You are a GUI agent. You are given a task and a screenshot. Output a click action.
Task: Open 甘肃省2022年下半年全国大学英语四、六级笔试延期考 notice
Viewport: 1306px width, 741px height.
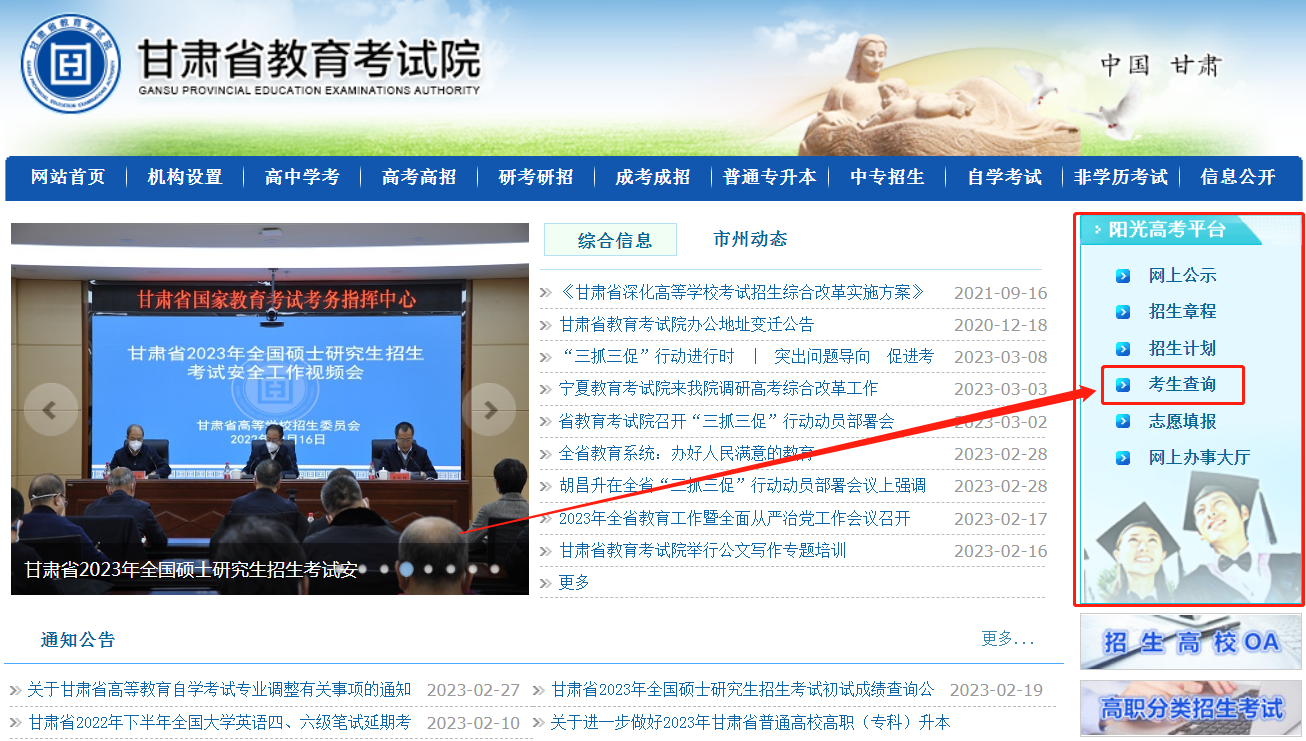tap(219, 722)
